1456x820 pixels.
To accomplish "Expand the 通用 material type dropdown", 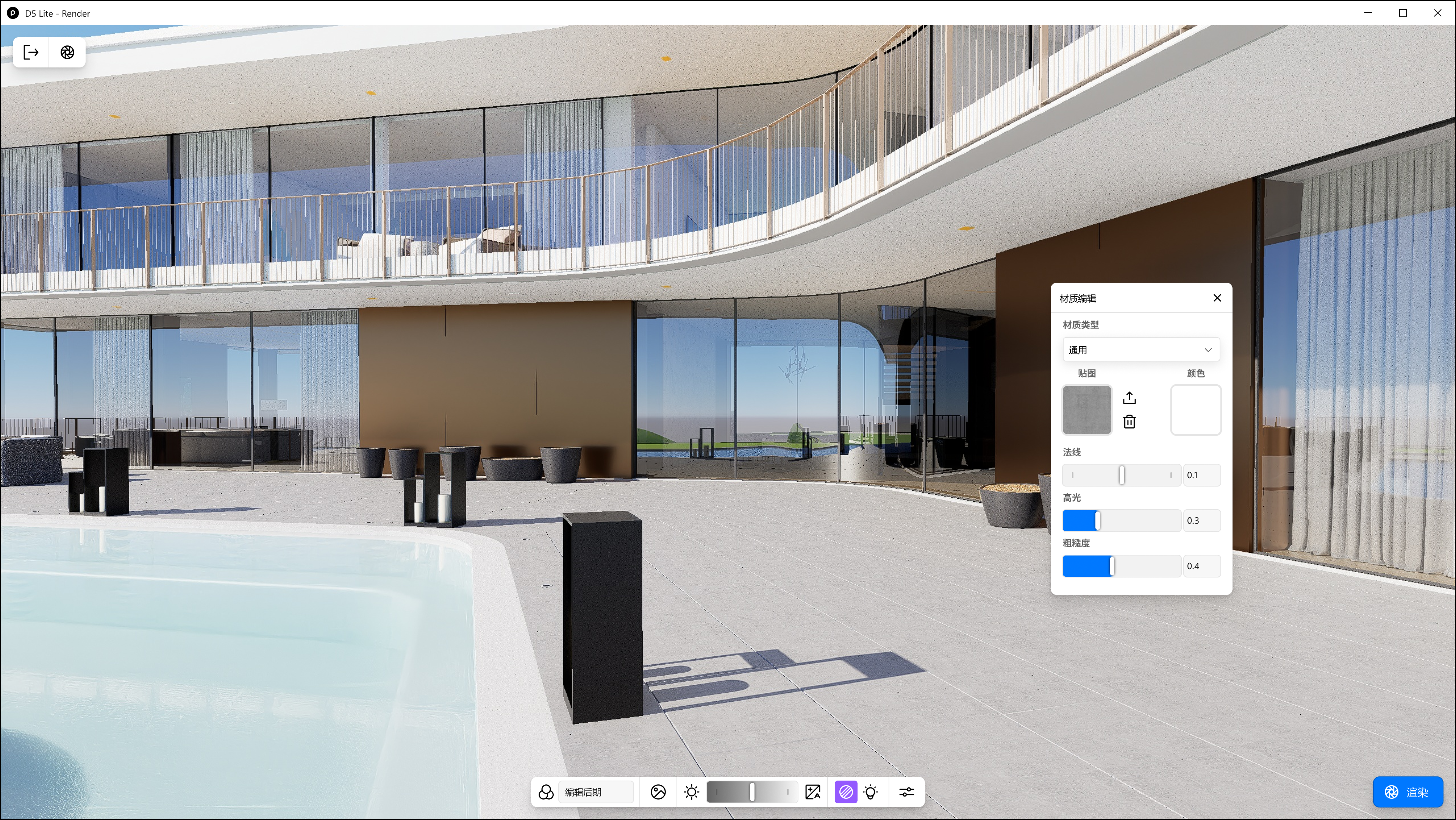I will pos(1141,350).
